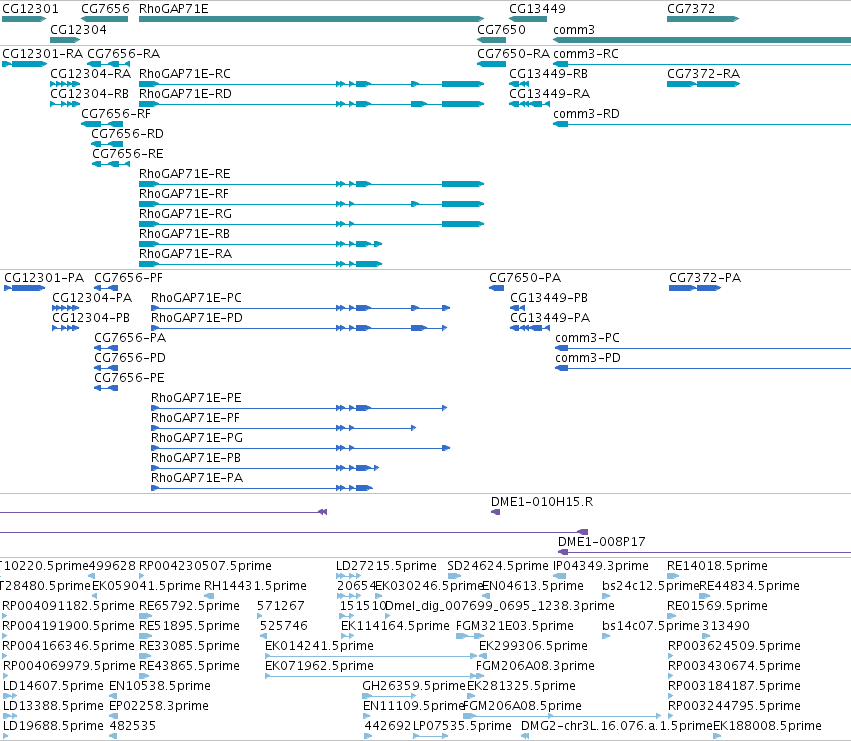Click transcript RhoGAP71E-RA label
851x741 pixels.
[185, 254]
